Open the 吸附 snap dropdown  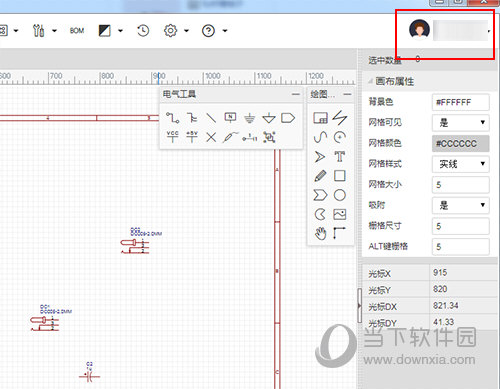[461, 205]
